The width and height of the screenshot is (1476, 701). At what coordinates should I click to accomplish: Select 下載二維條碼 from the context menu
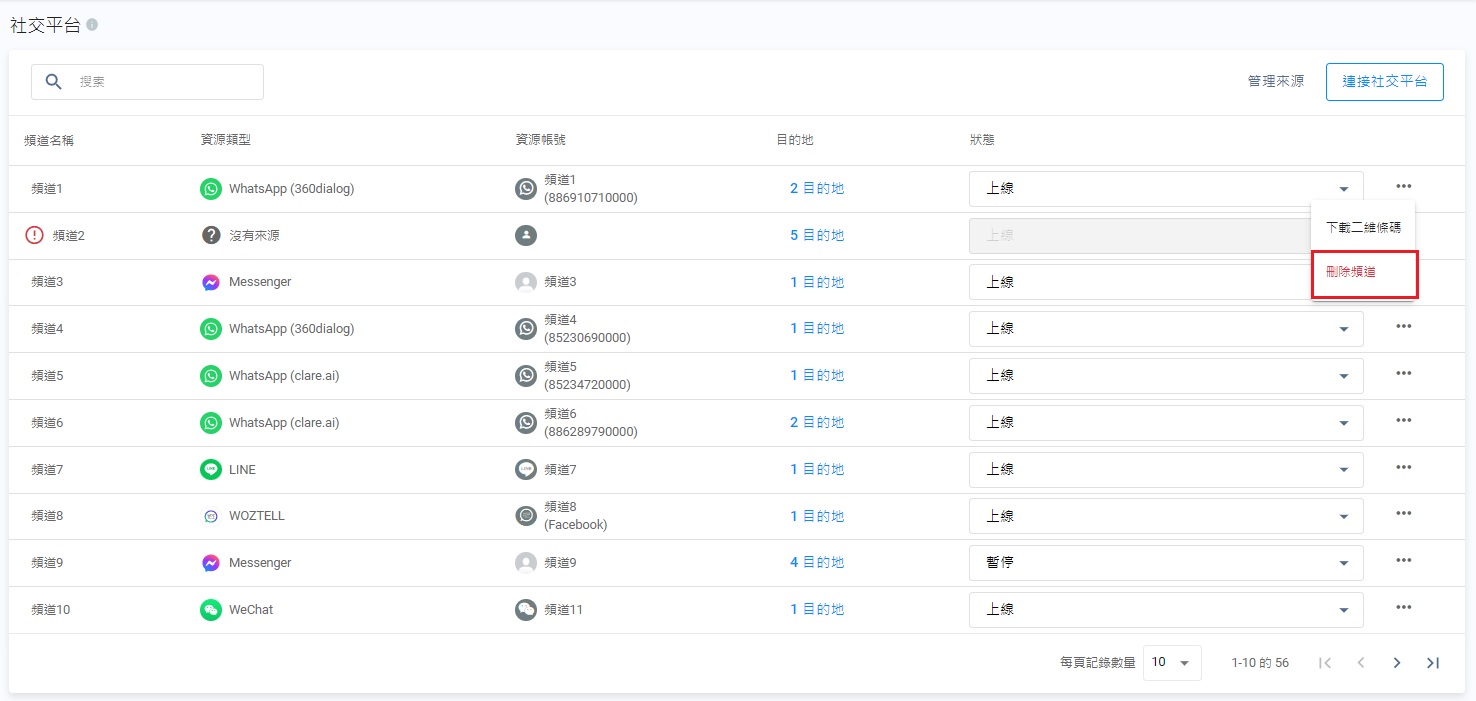point(1363,227)
